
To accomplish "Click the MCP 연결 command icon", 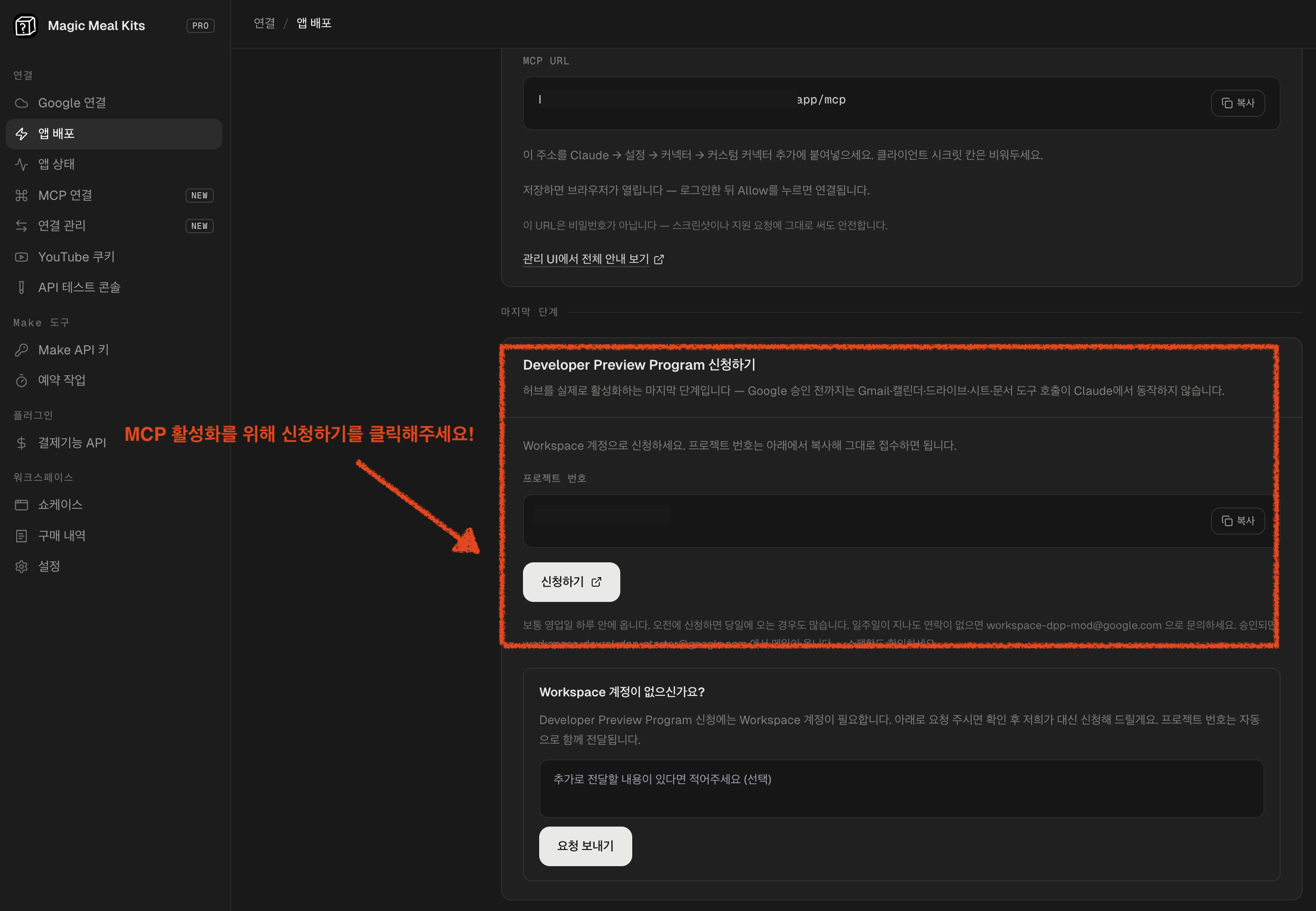I will tap(21, 196).
